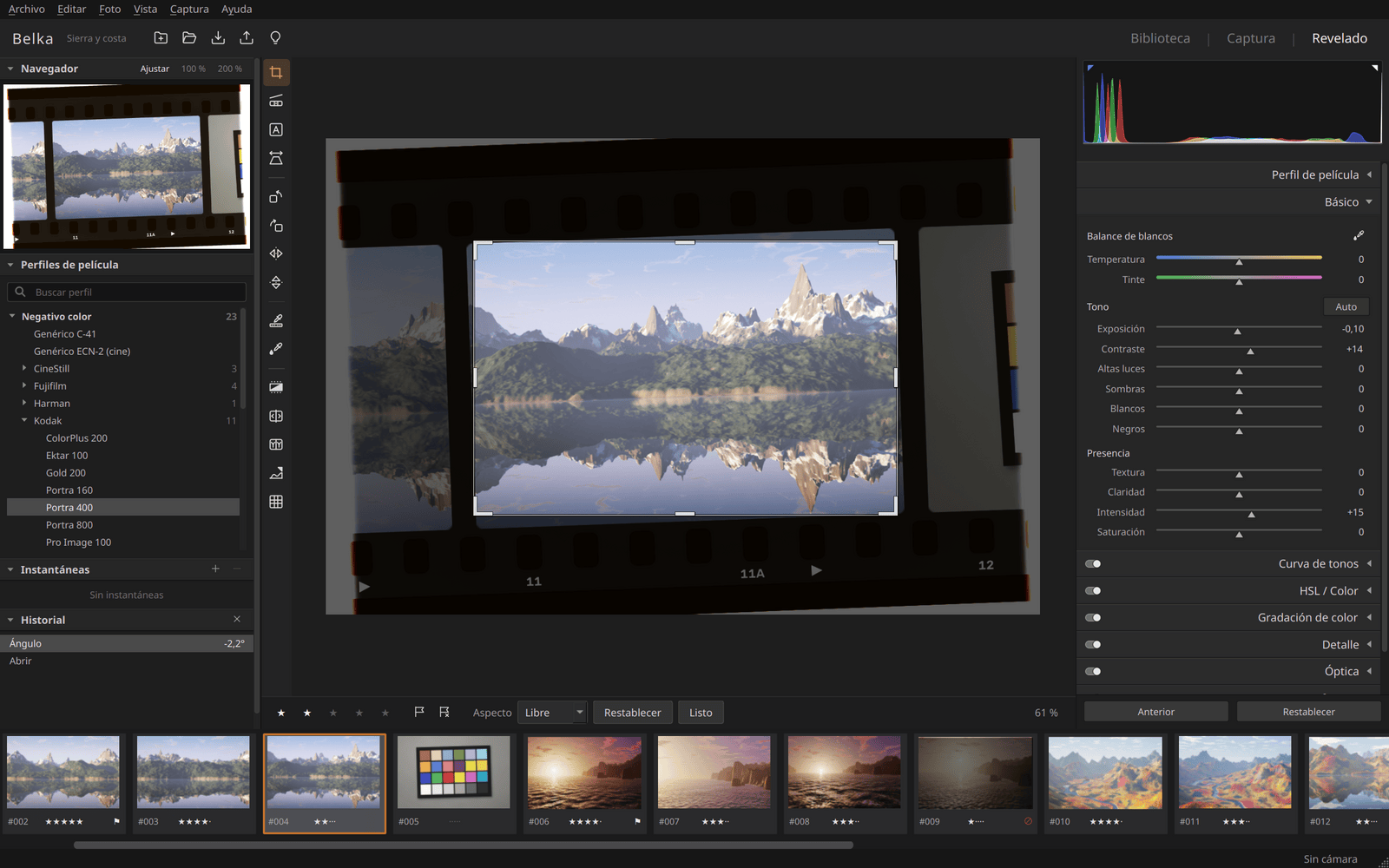The image size is (1389, 868).
Task: Click the perspective keystone correction icon
Action: pyautogui.click(x=276, y=158)
